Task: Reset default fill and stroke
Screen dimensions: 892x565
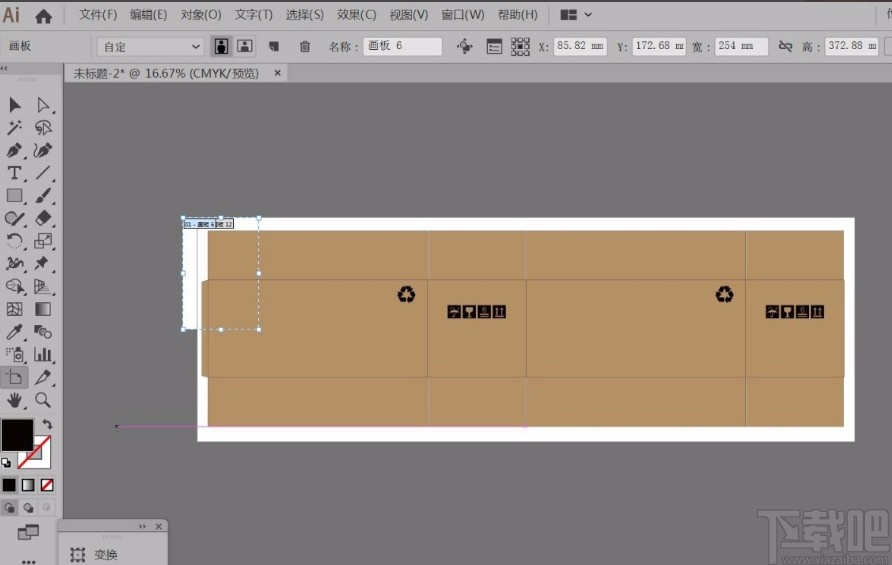Action: tap(6, 463)
